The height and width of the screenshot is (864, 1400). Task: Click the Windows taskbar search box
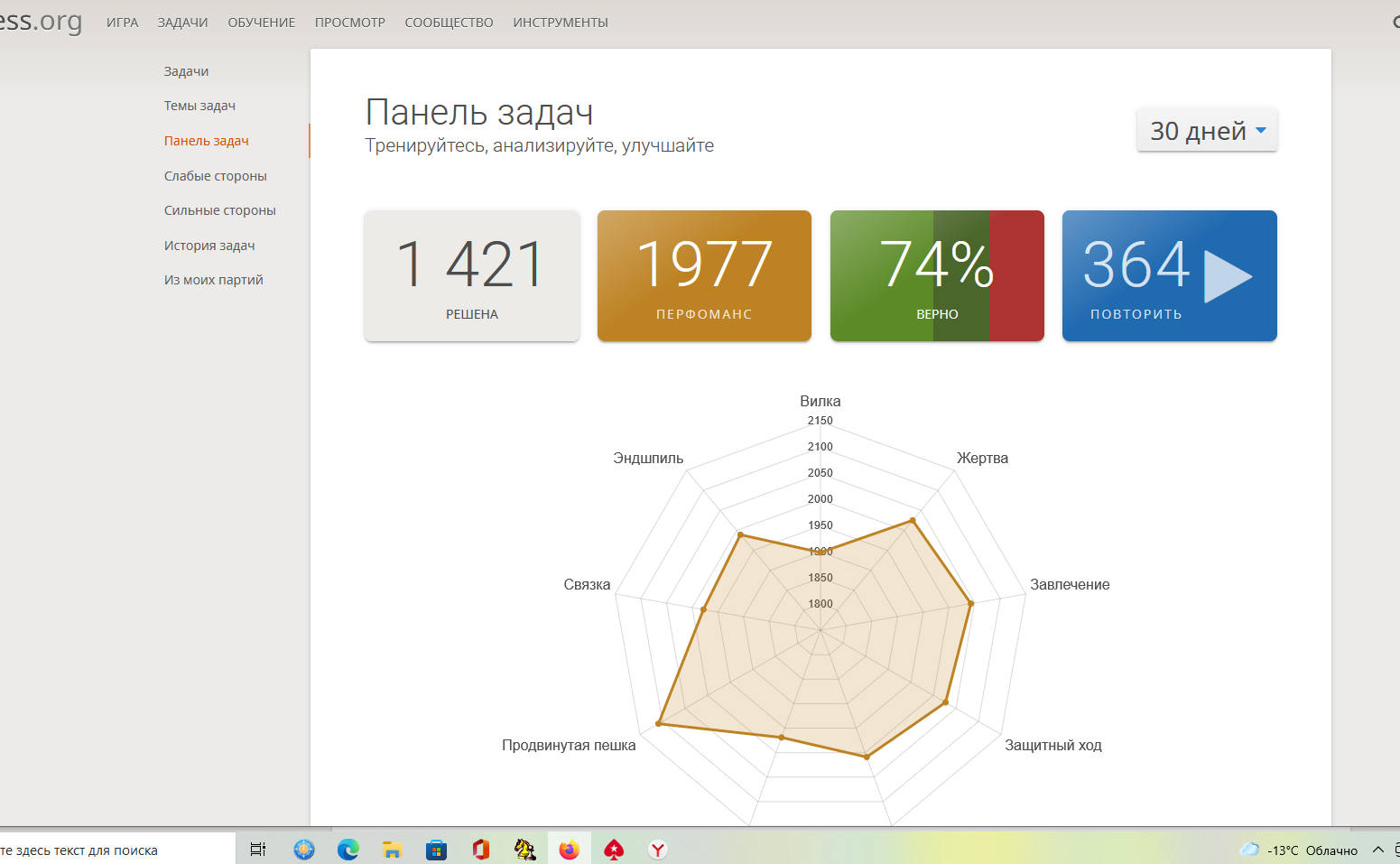(117, 850)
